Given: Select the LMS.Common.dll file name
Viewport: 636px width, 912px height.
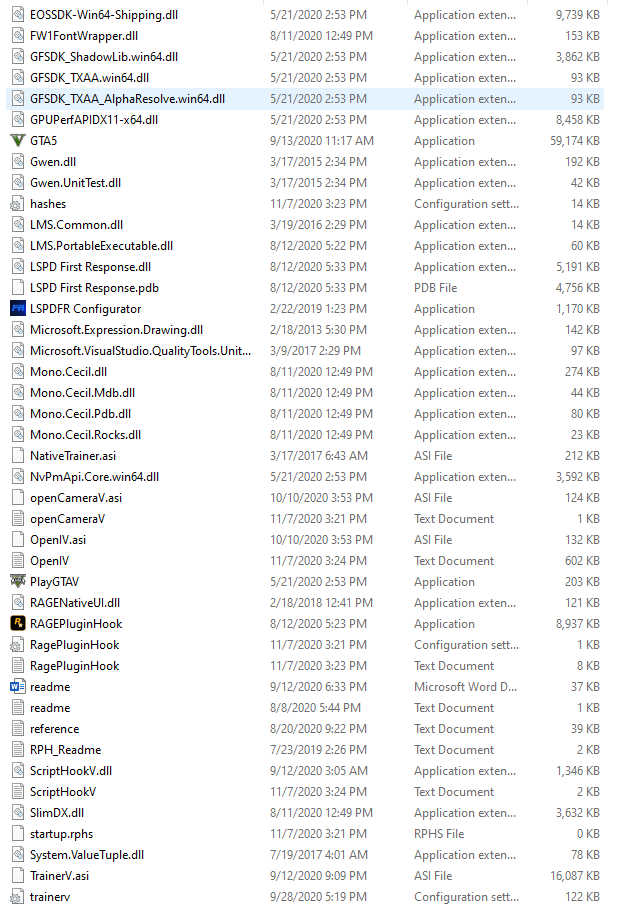Looking at the screenshot, I should 77,225.
